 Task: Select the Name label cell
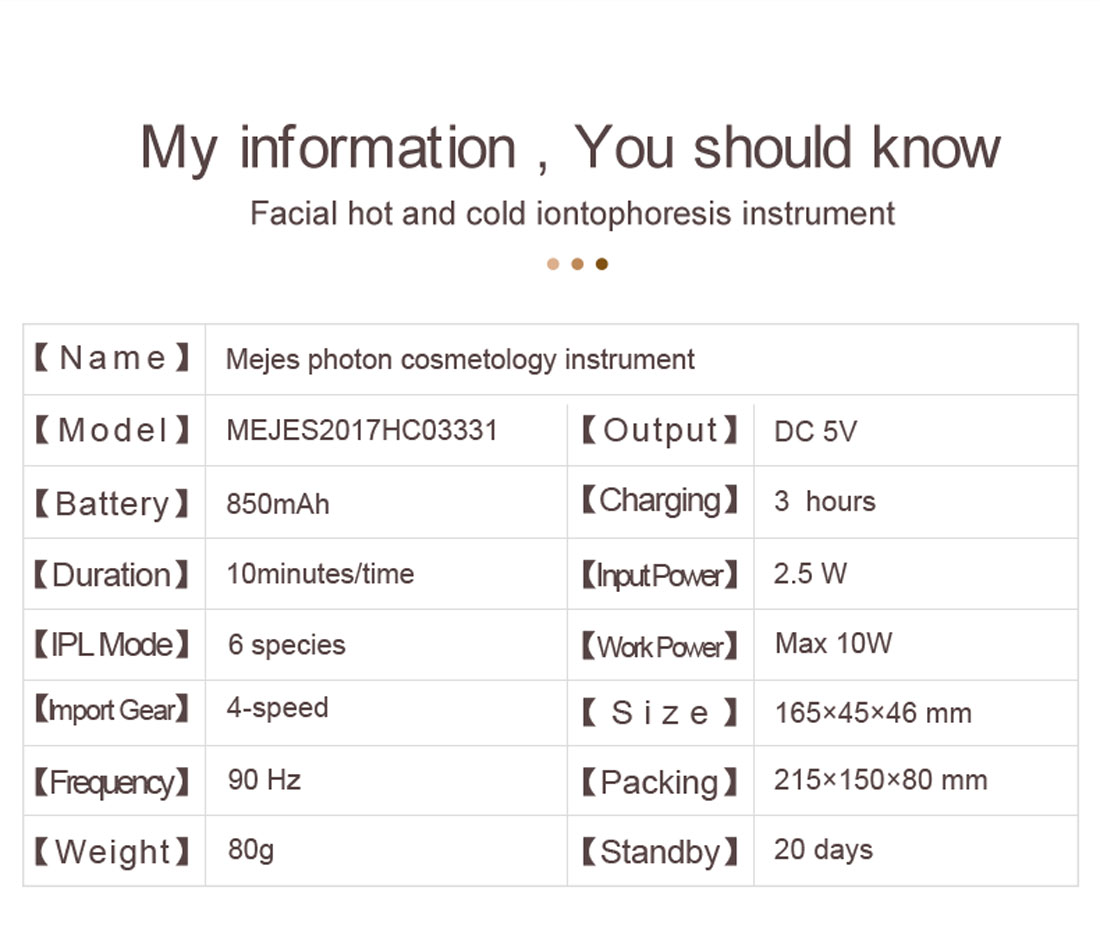(x=113, y=359)
